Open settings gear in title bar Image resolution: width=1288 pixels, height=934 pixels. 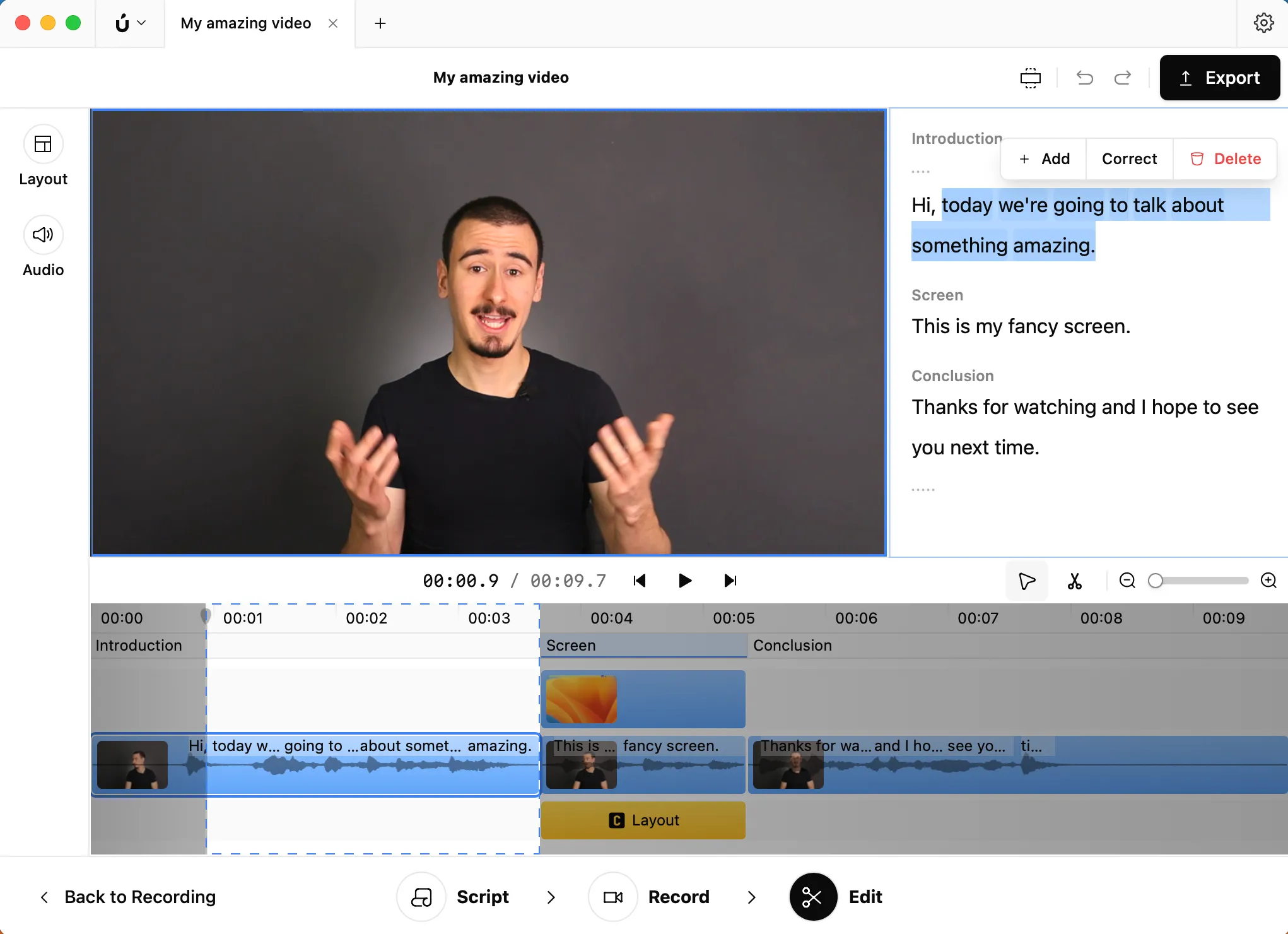coord(1263,23)
